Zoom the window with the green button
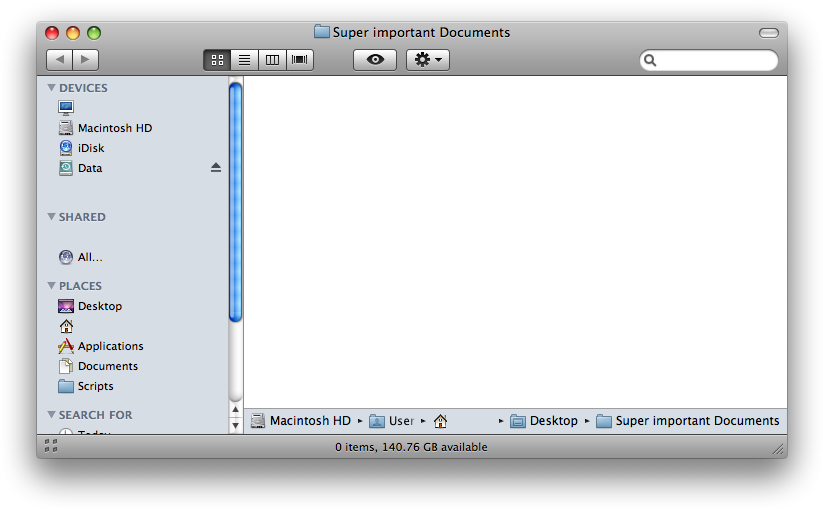This screenshot has width=823, height=509. click(94, 33)
